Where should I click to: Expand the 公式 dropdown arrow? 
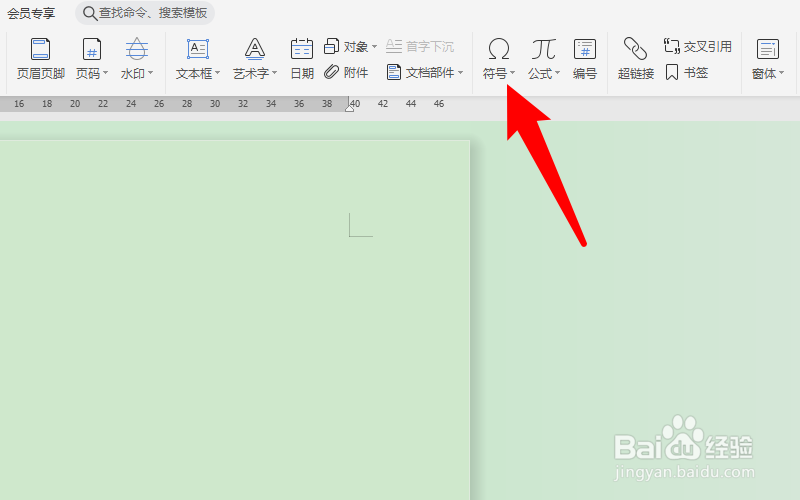tap(558, 73)
